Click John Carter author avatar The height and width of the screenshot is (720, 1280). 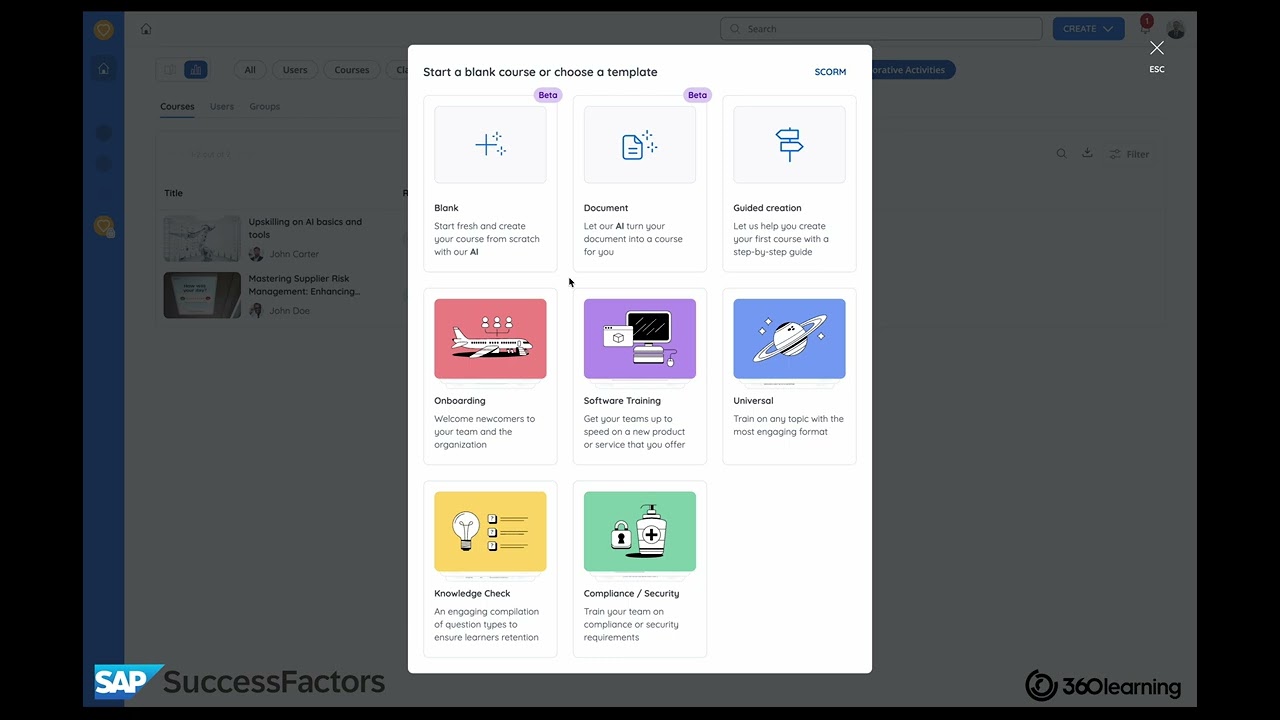(x=256, y=254)
